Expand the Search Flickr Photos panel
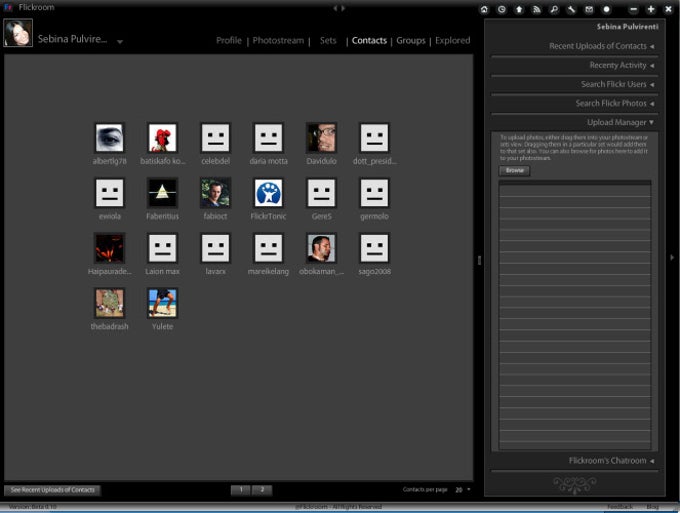 [615, 103]
